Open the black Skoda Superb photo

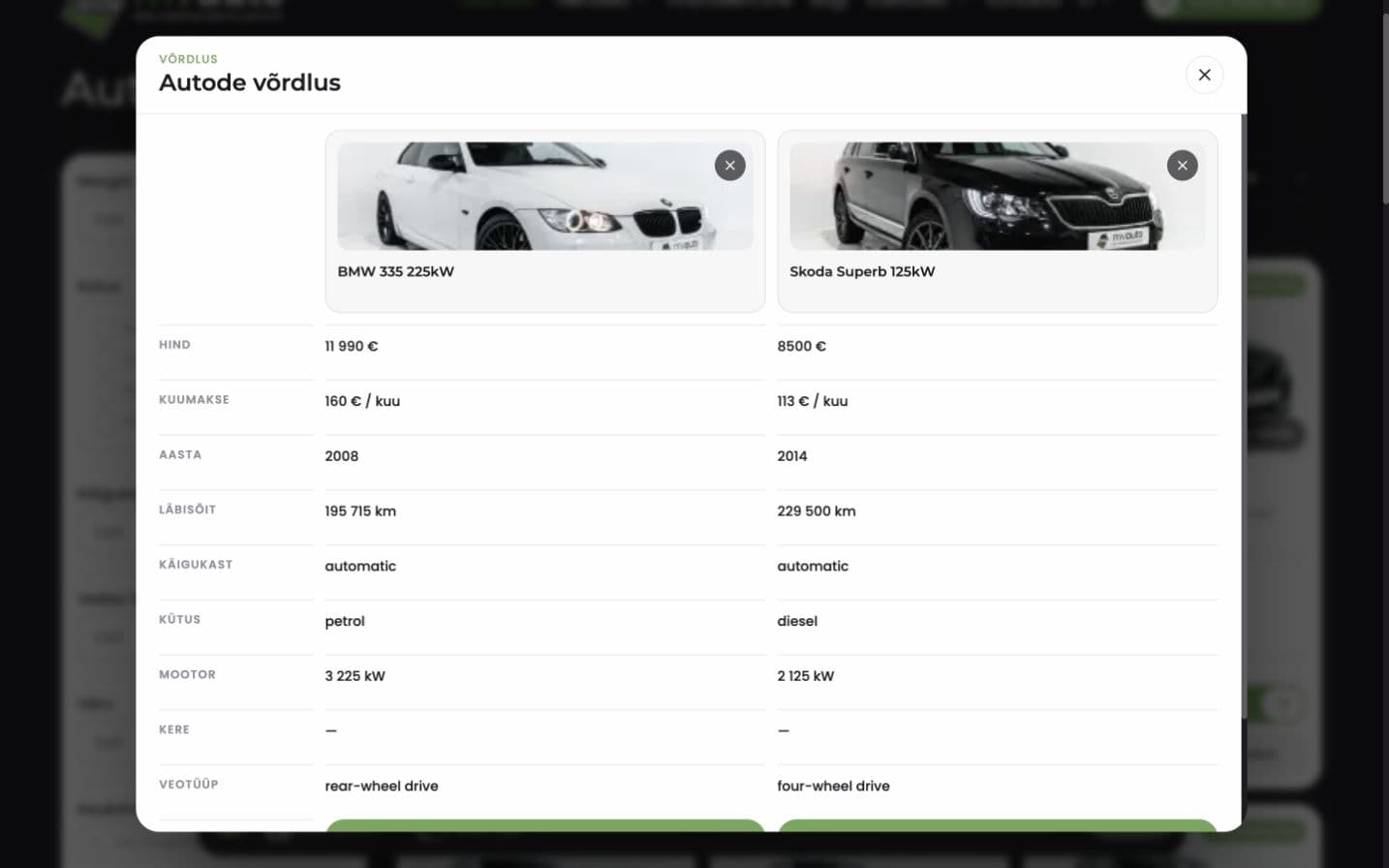pyautogui.click(x=998, y=197)
